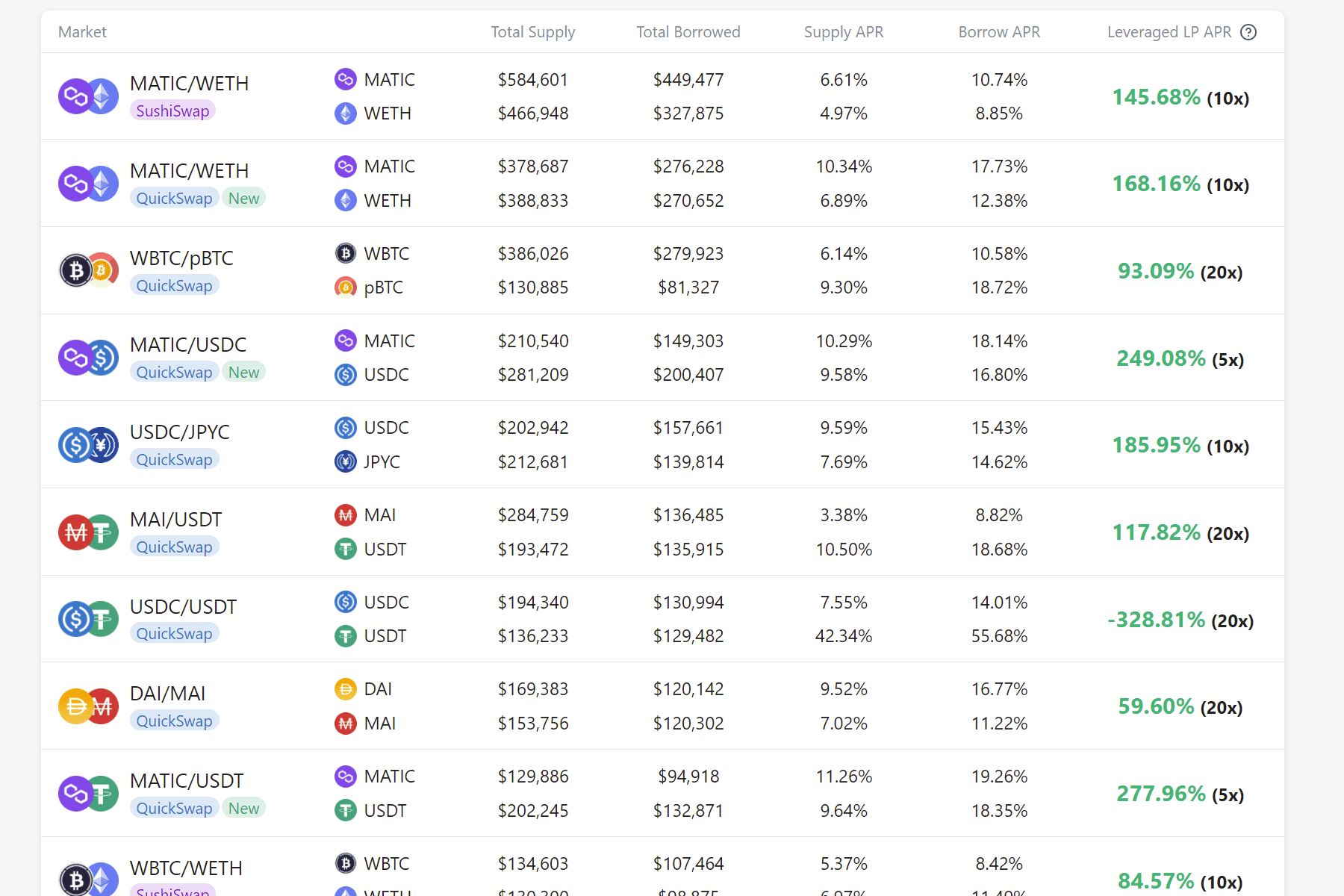Viewport: 1344px width, 896px height.
Task: Sort the Supply APR column
Action: tap(843, 32)
